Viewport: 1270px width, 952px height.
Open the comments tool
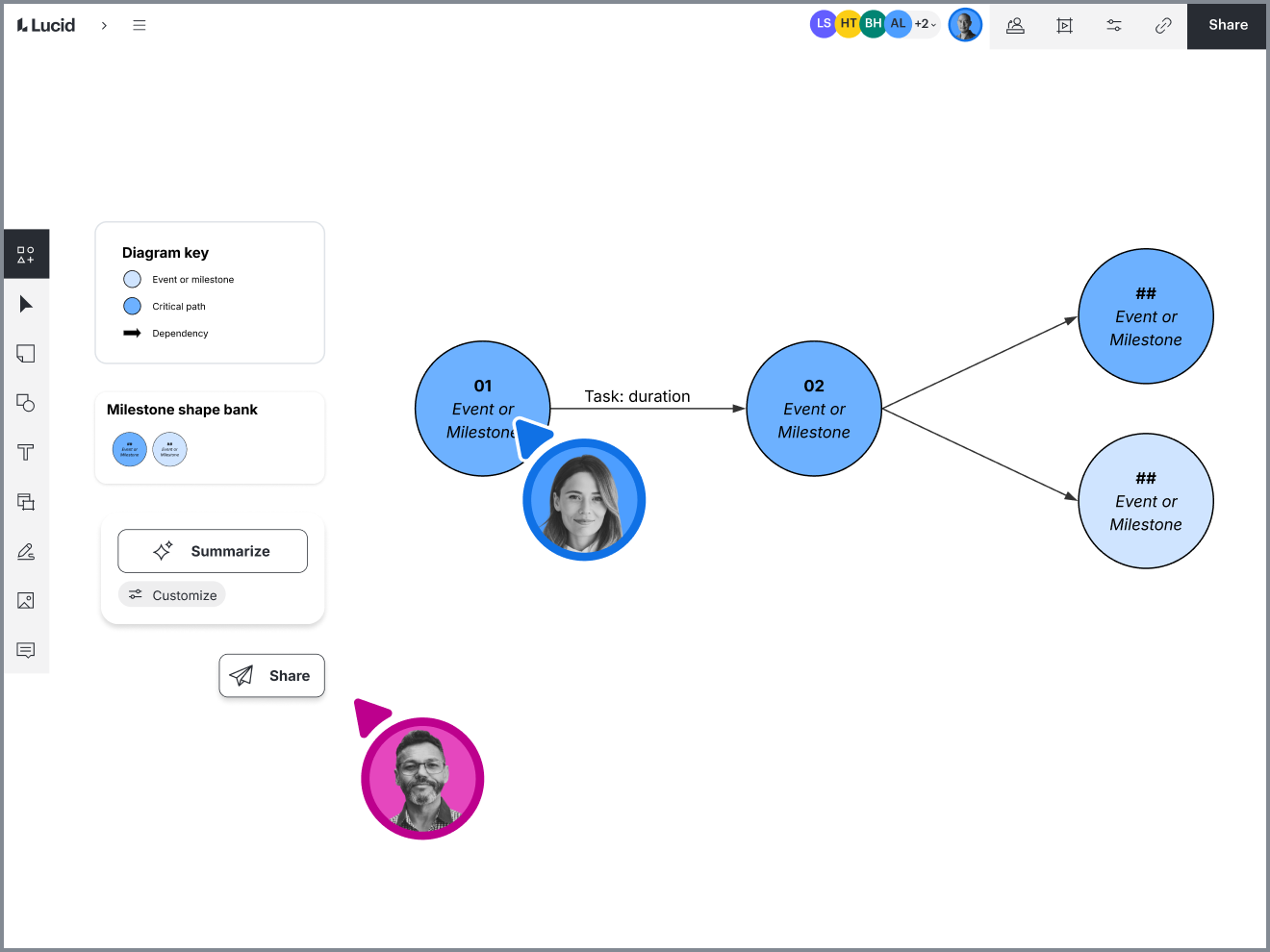pos(26,650)
